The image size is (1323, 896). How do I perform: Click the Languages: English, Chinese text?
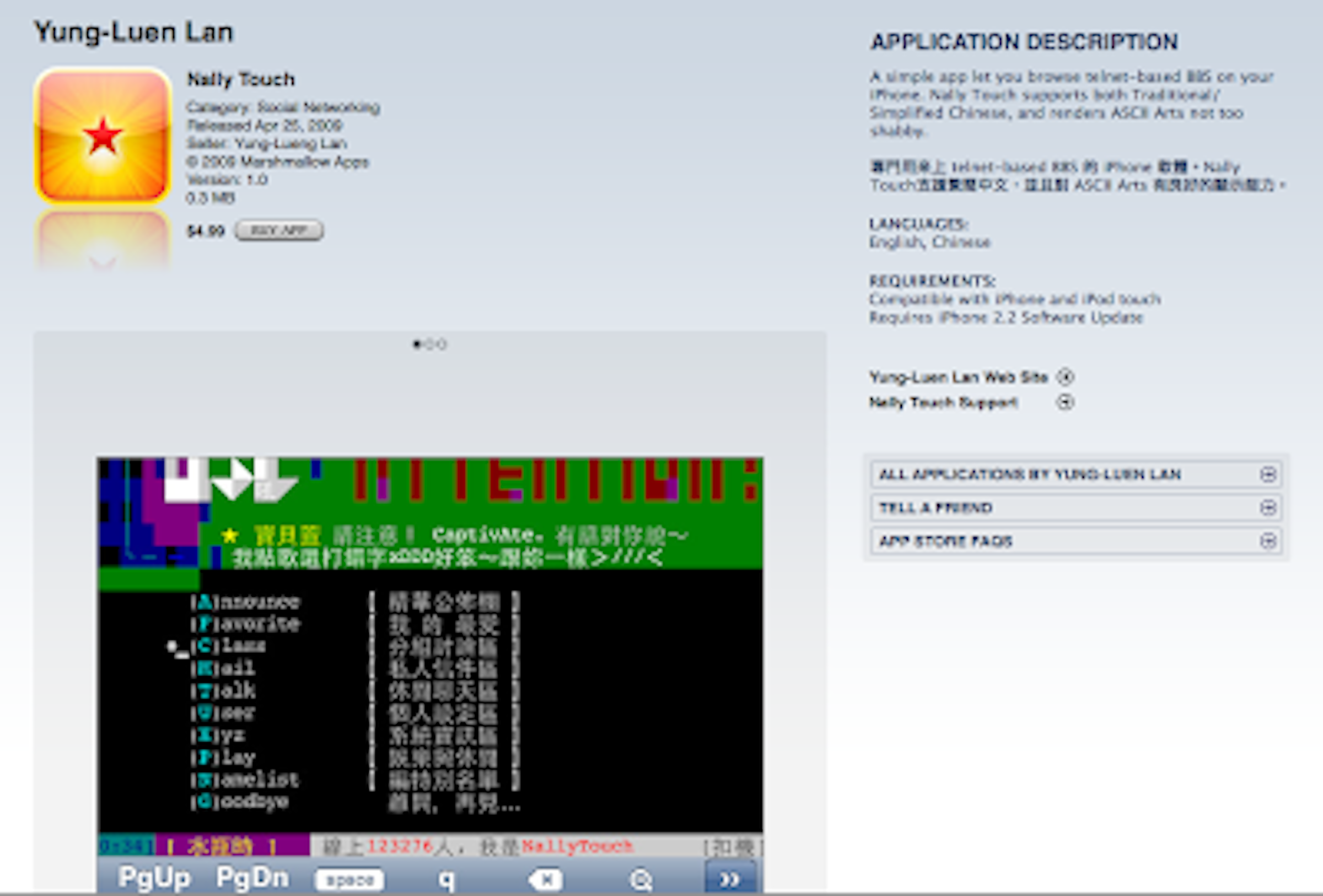pyautogui.click(x=929, y=233)
